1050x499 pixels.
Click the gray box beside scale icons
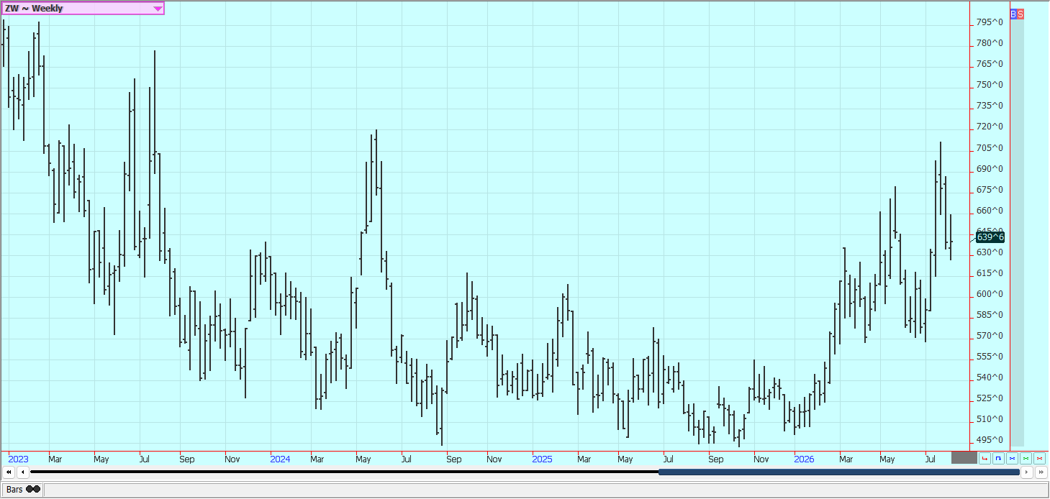pyautogui.click(x=964, y=457)
